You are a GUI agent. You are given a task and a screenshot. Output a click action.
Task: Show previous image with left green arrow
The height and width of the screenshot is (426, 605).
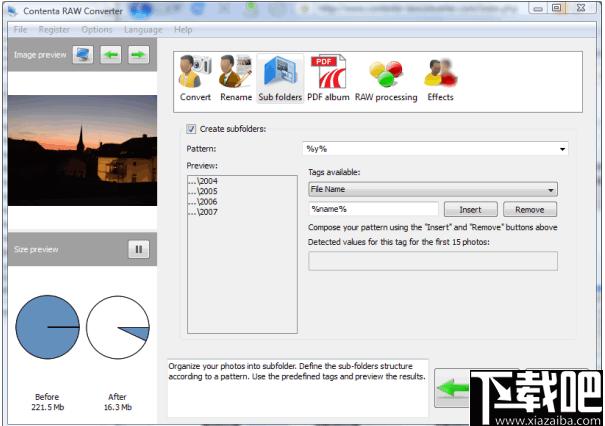tap(111, 55)
